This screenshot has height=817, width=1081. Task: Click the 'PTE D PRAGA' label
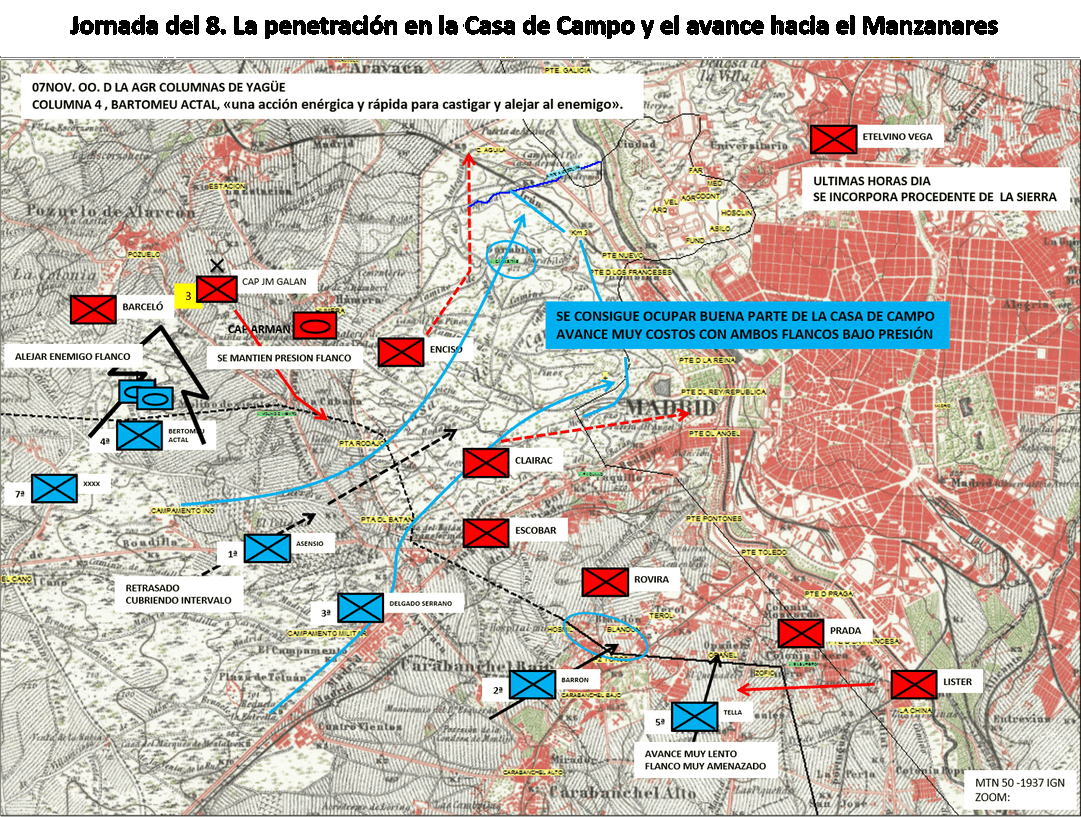(828, 594)
